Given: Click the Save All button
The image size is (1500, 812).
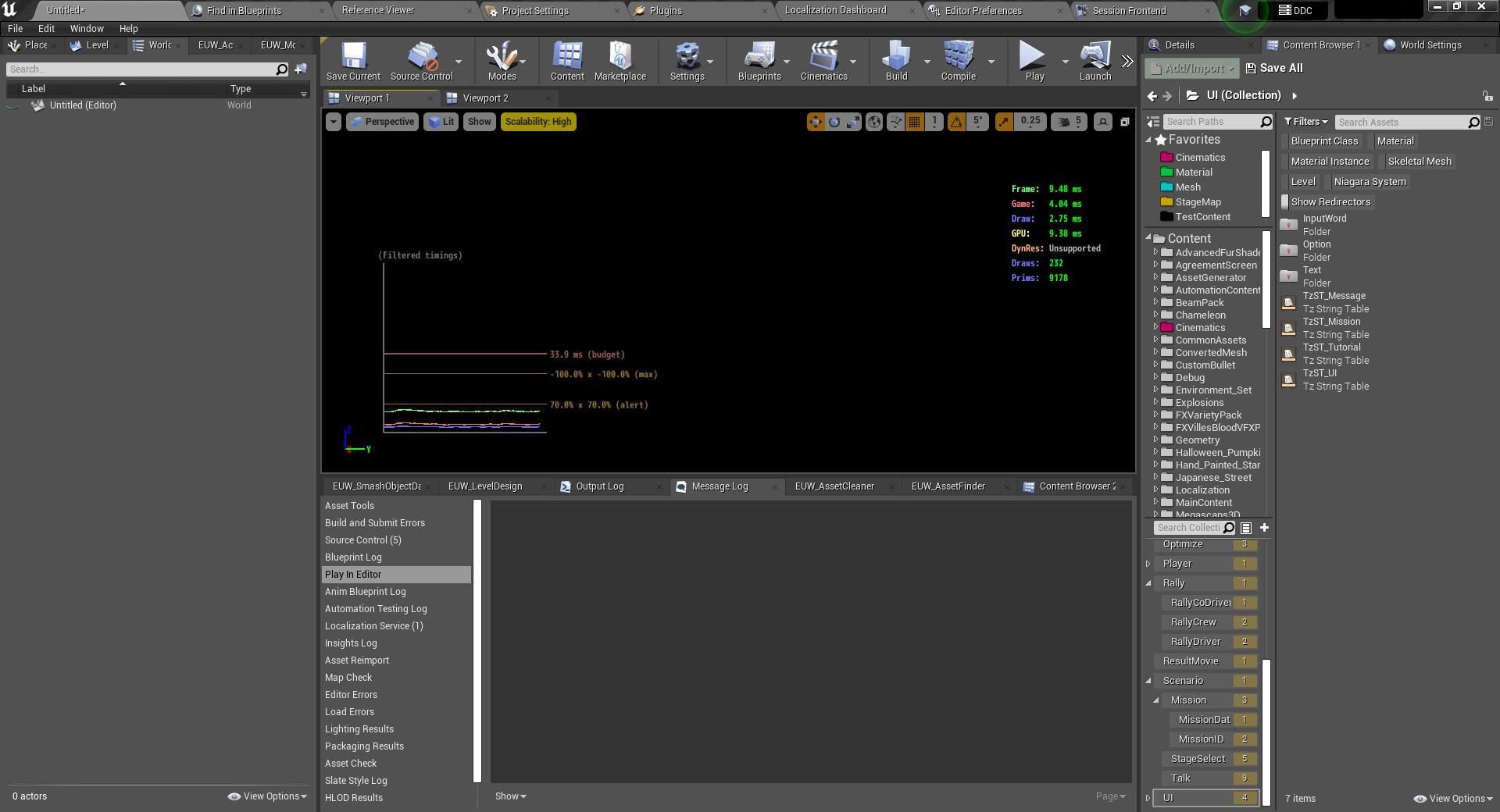Looking at the screenshot, I should pos(1274,68).
